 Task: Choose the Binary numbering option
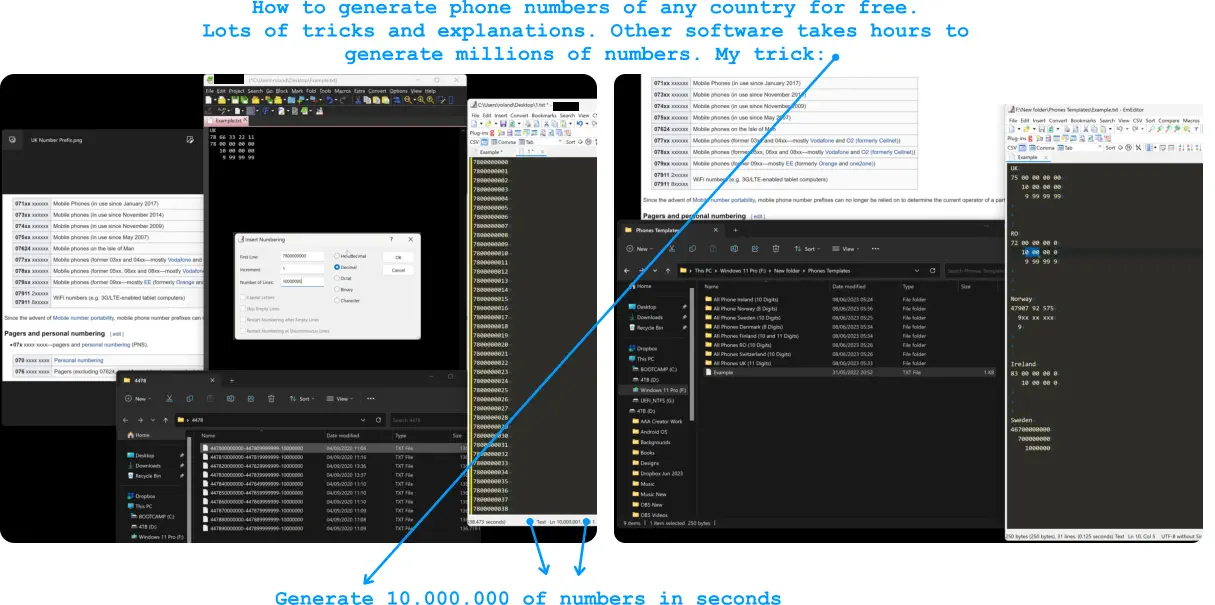(337, 289)
